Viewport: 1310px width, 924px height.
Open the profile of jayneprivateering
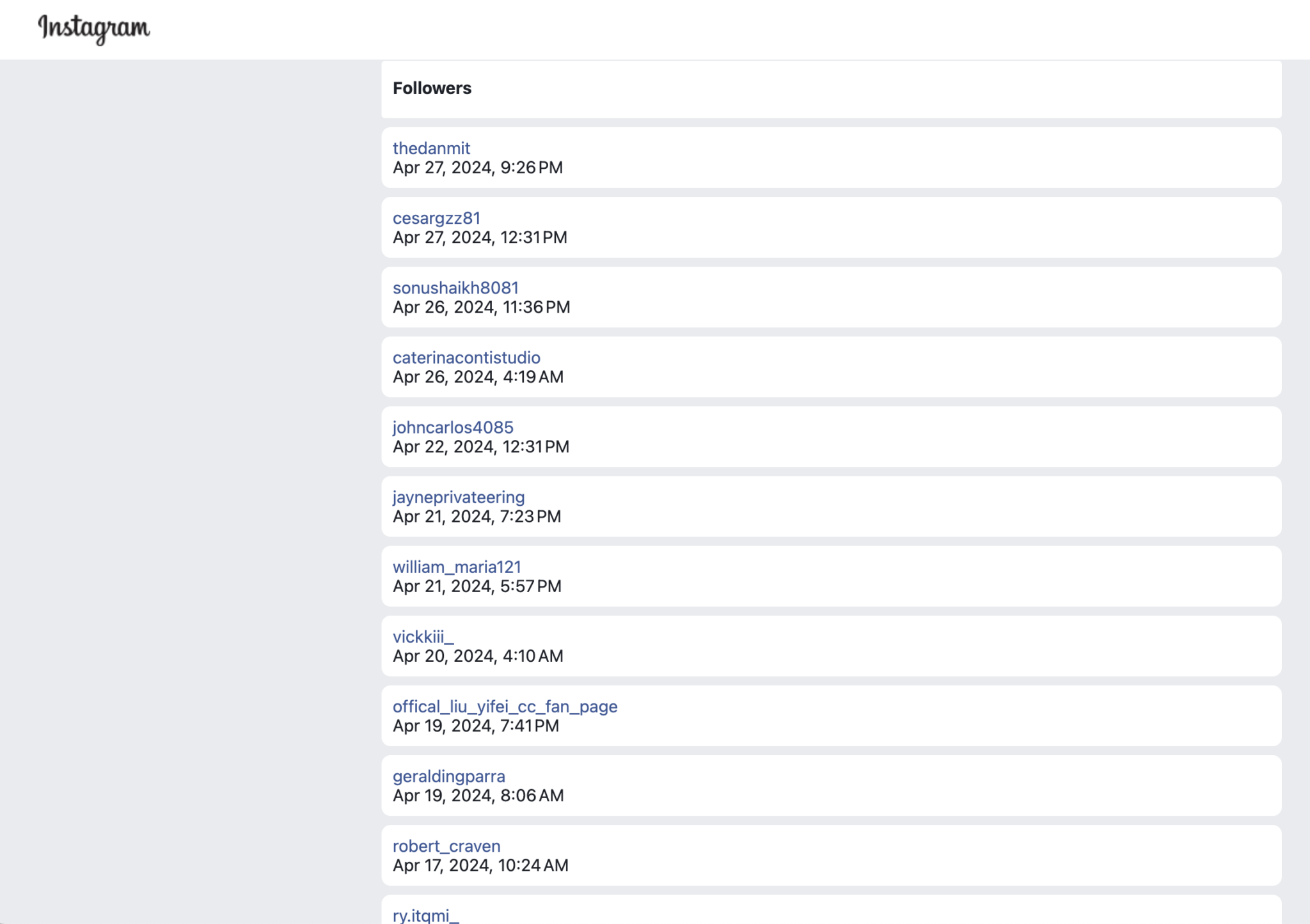(x=459, y=496)
